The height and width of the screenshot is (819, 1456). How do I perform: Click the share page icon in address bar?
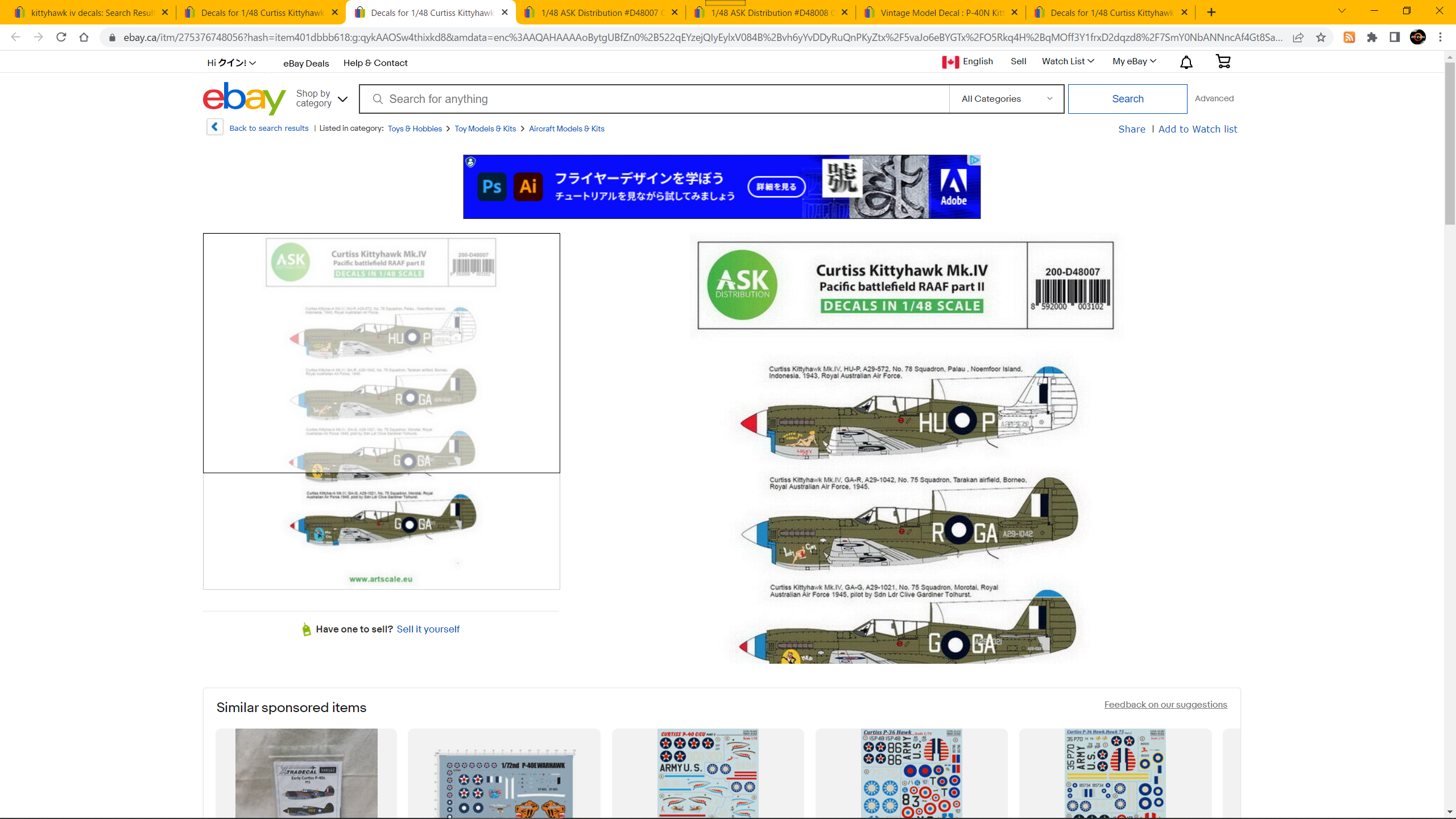click(x=1298, y=38)
